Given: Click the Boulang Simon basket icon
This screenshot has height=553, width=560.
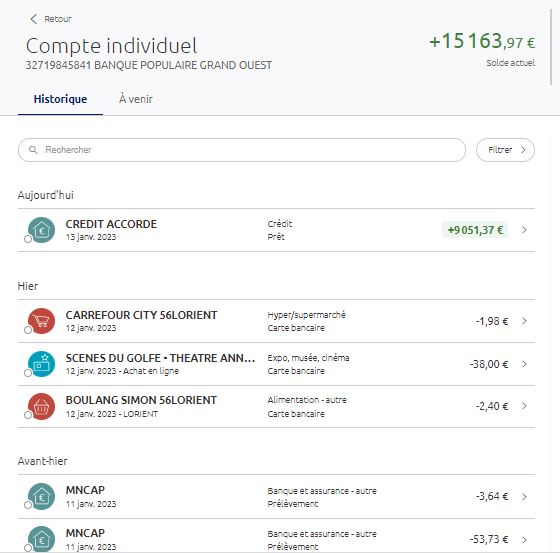Looking at the screenshot, I should (x=41, y=407).
